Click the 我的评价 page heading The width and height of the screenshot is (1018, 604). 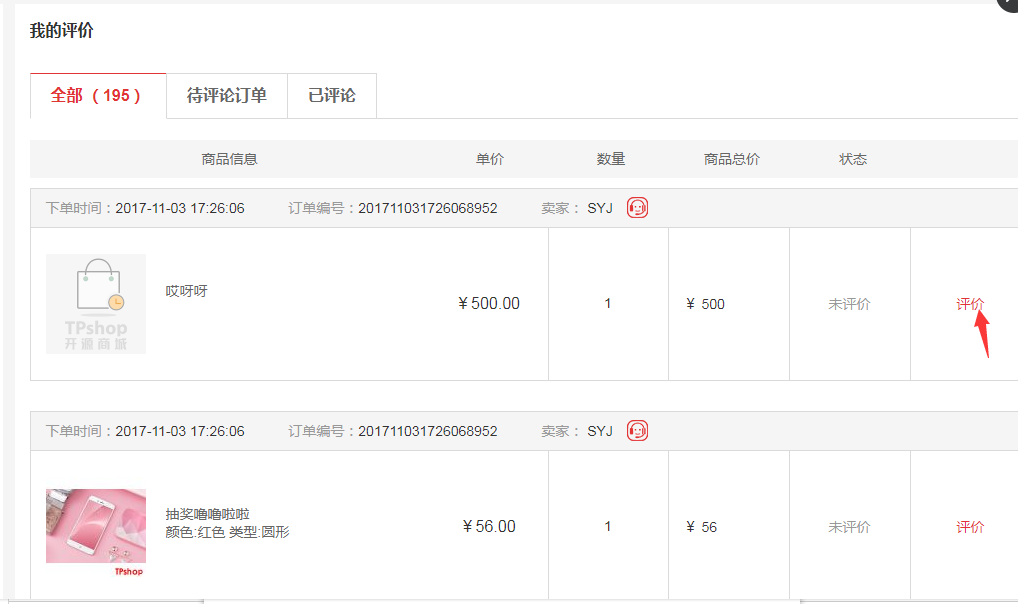pyautogui.click(x=62, y=31)
